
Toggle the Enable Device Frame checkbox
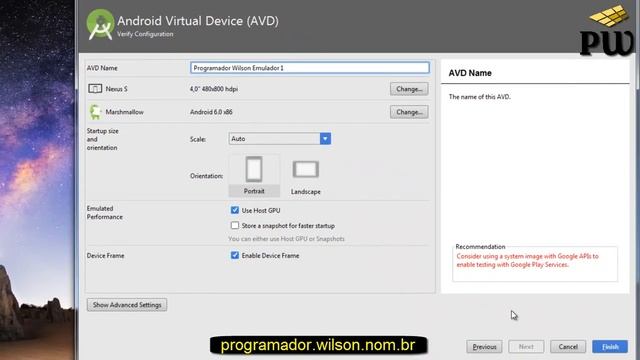235,256
